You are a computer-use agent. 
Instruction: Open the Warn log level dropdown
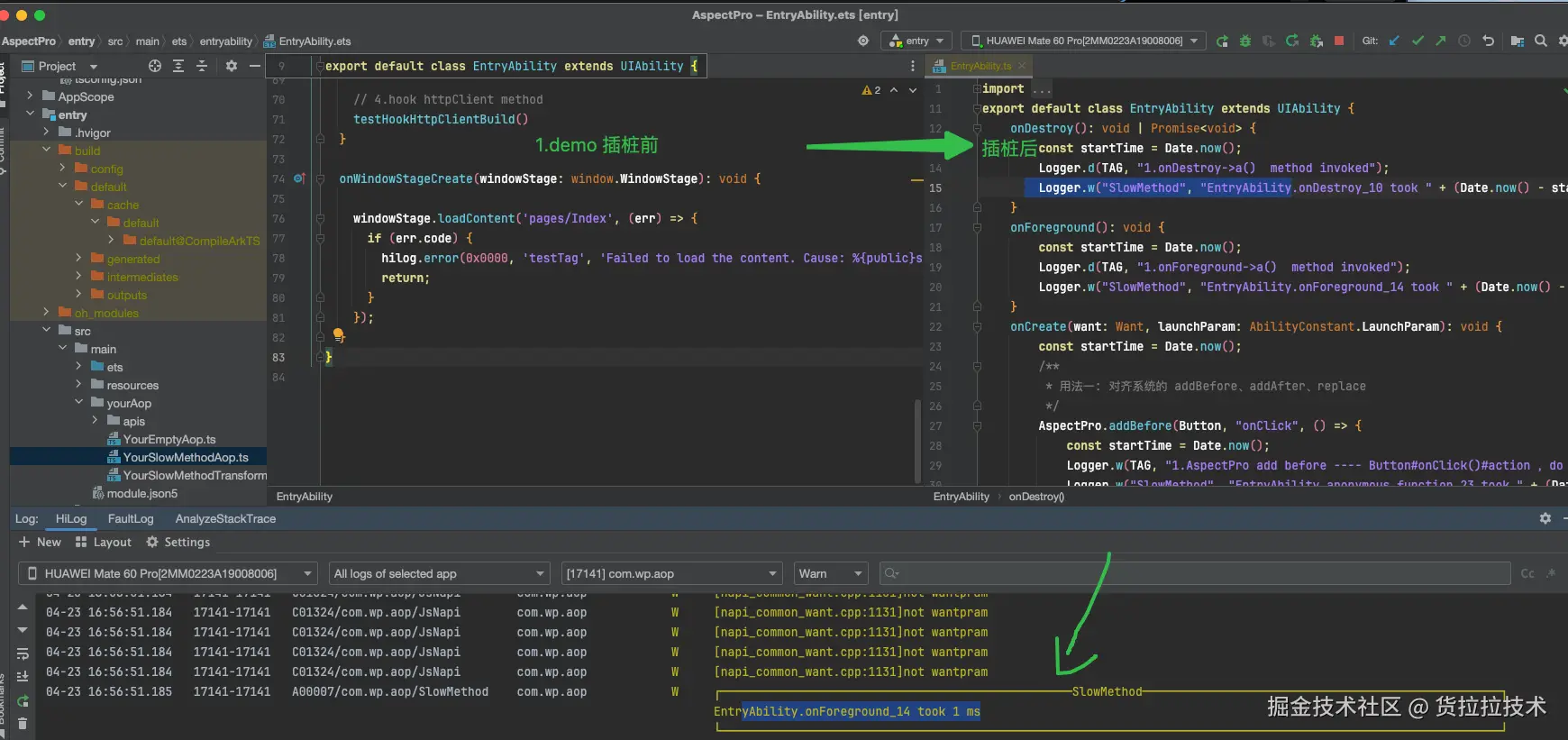pos(830,573)
